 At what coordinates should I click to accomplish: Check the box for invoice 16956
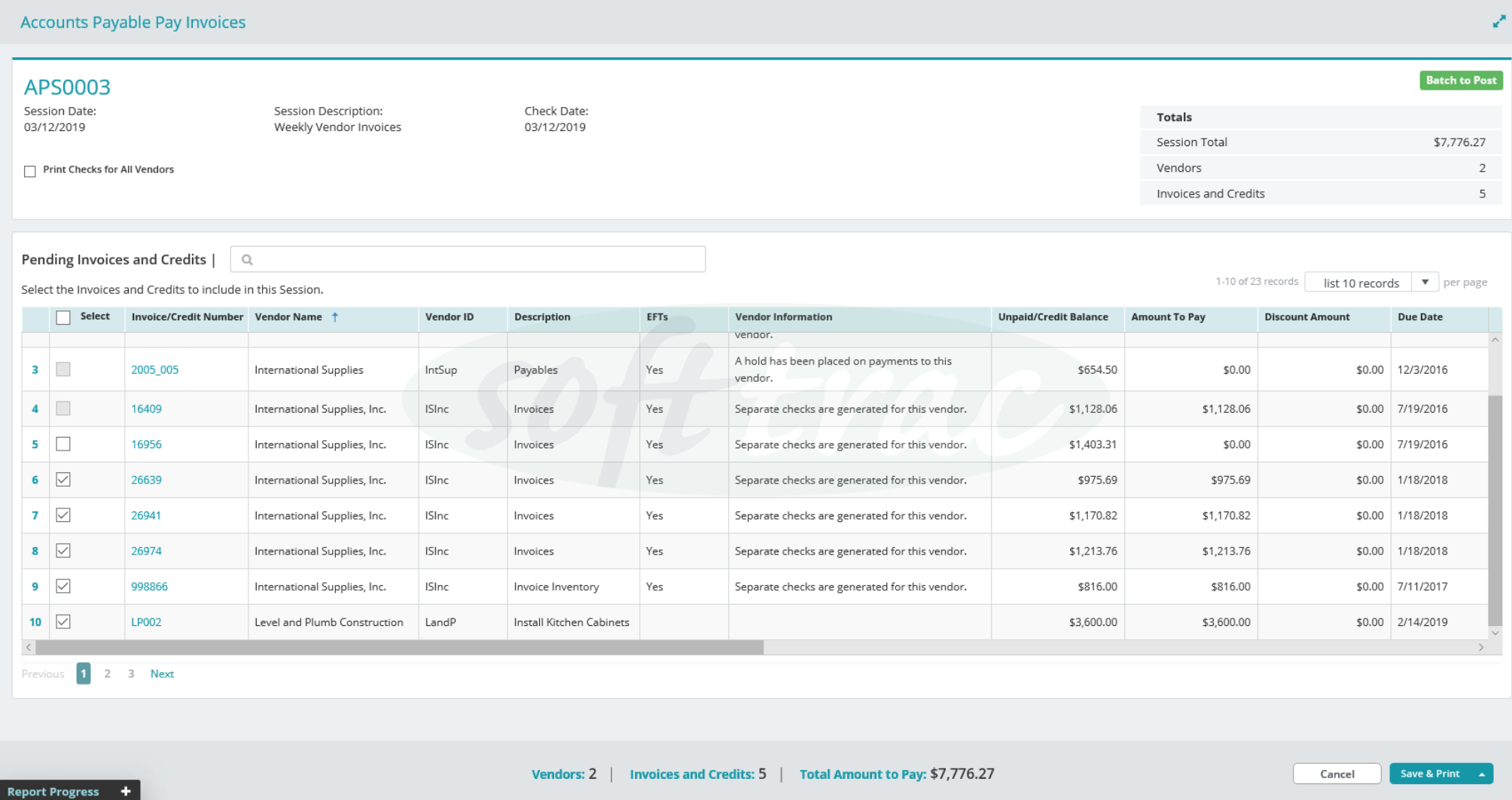63,444
